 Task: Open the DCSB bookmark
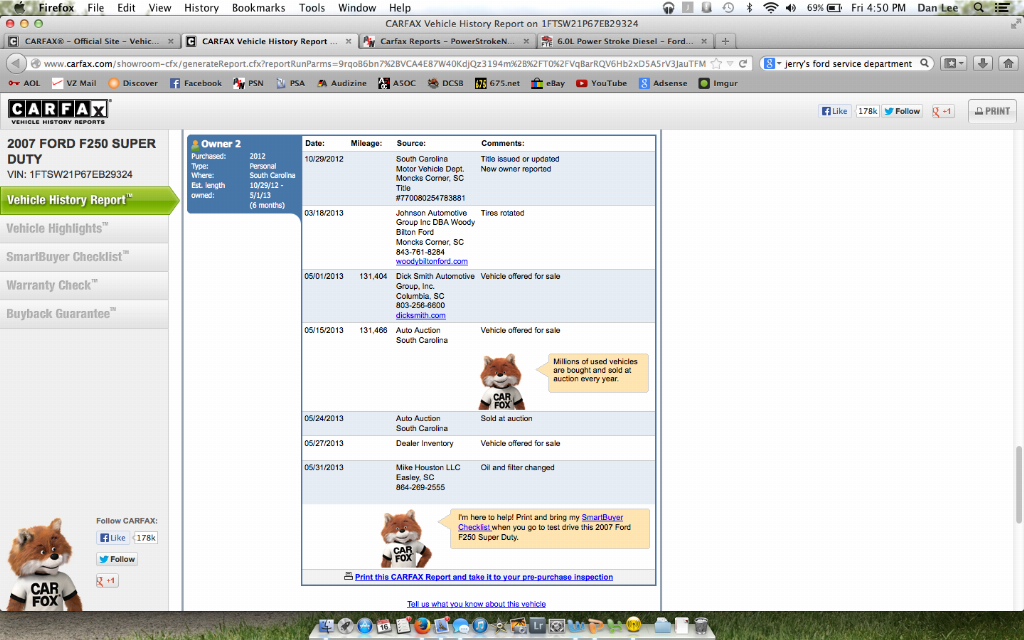click(x=445, y=83)
